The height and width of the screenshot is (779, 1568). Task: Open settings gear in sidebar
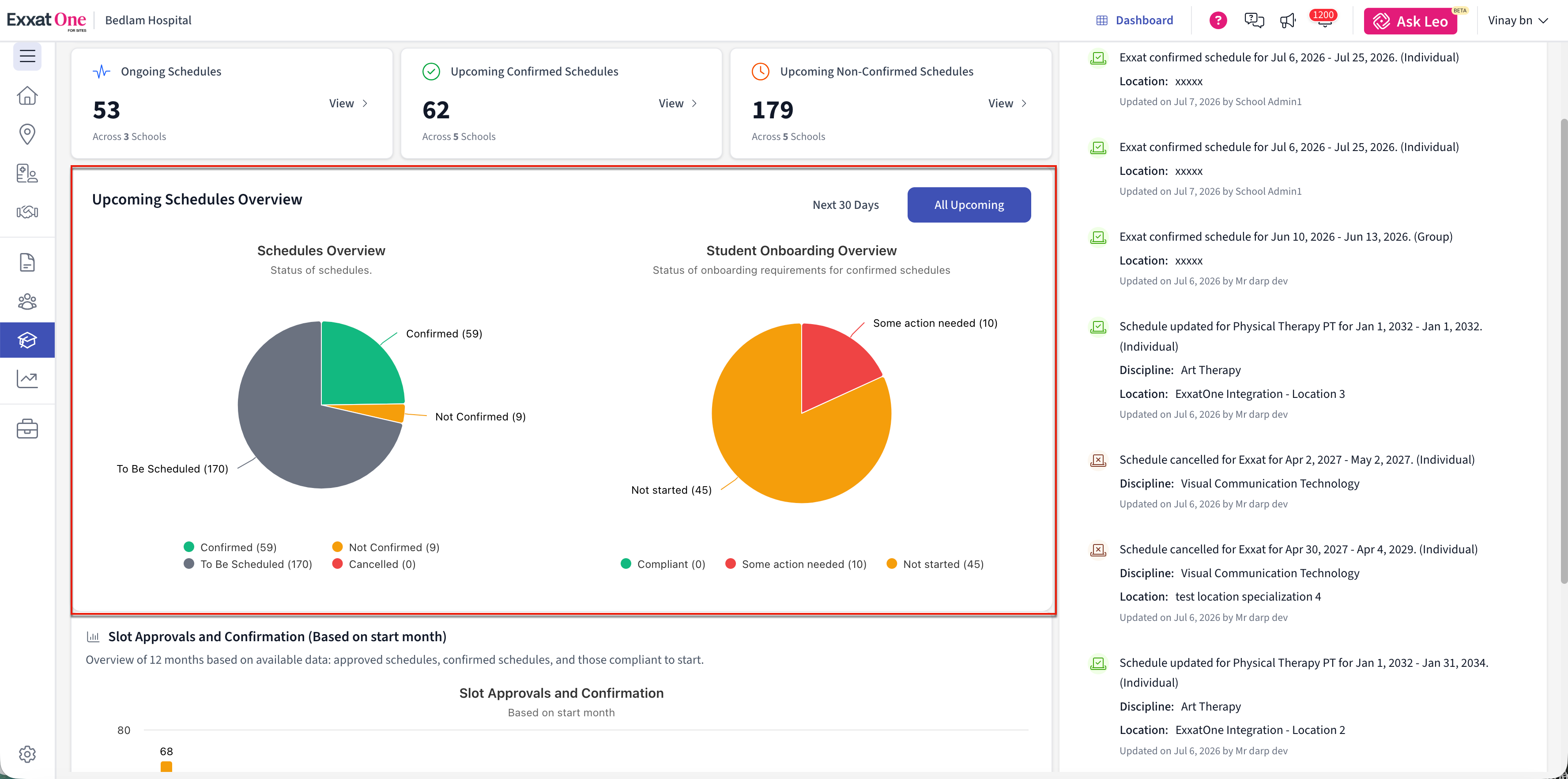pyautogui.click(x=27, y=754)
